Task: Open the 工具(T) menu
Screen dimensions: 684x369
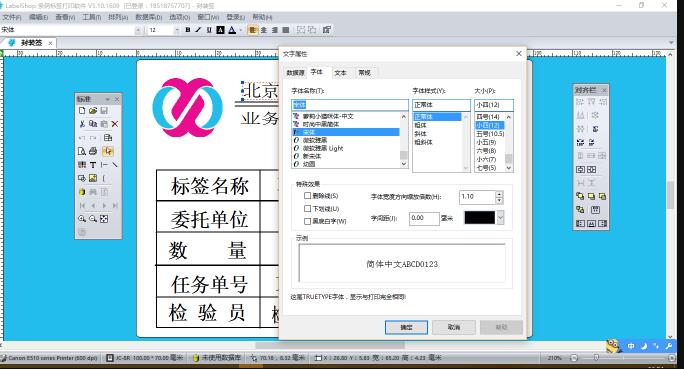Action: (x=92, y=17)
